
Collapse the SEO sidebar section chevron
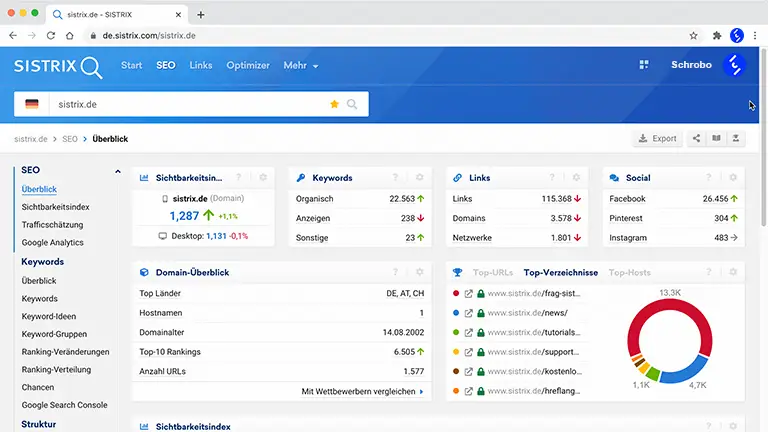[x=118, y=171]
